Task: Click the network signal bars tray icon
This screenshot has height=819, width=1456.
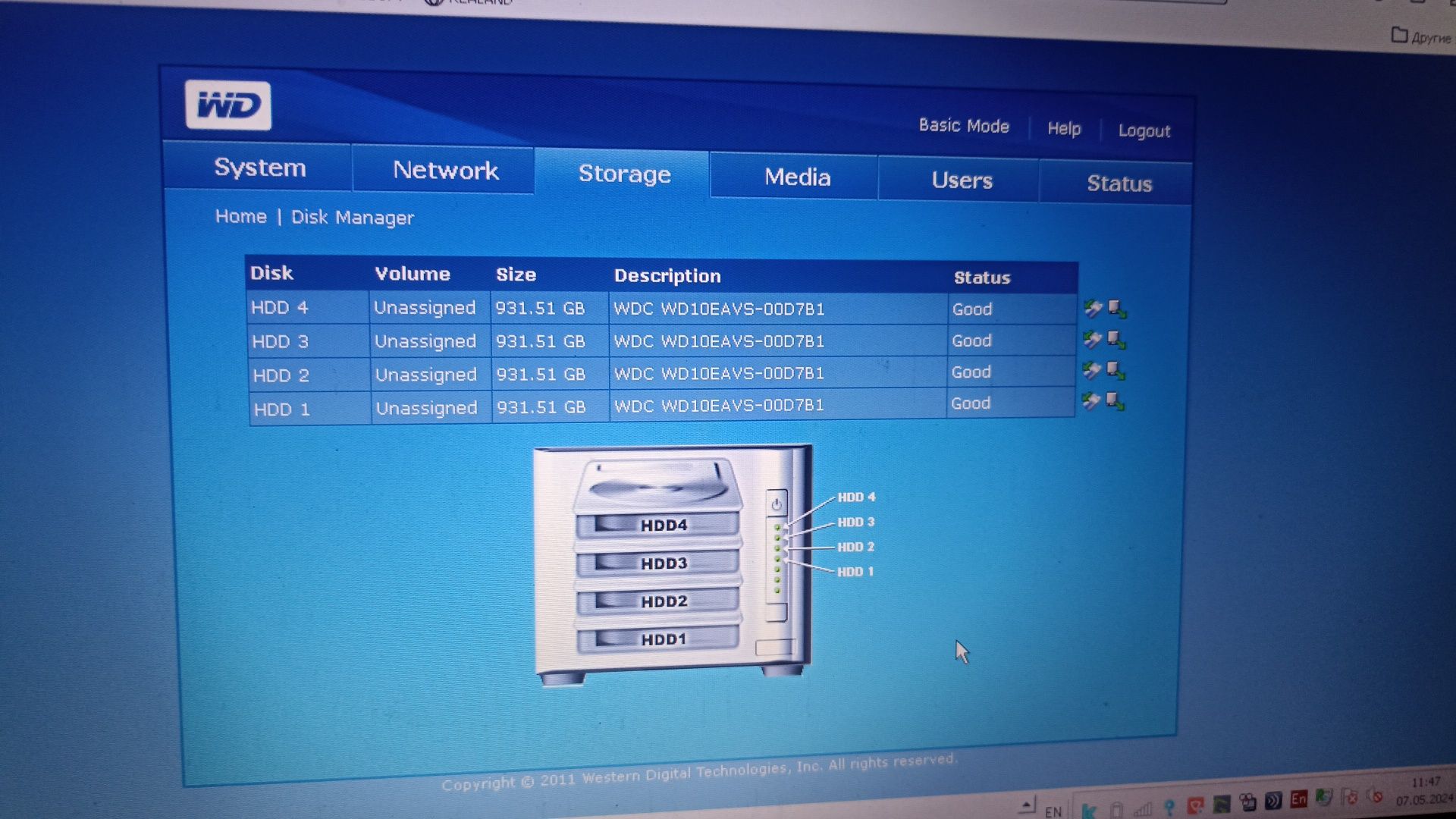Action: pyautogui.click(x=1143, y=810)
